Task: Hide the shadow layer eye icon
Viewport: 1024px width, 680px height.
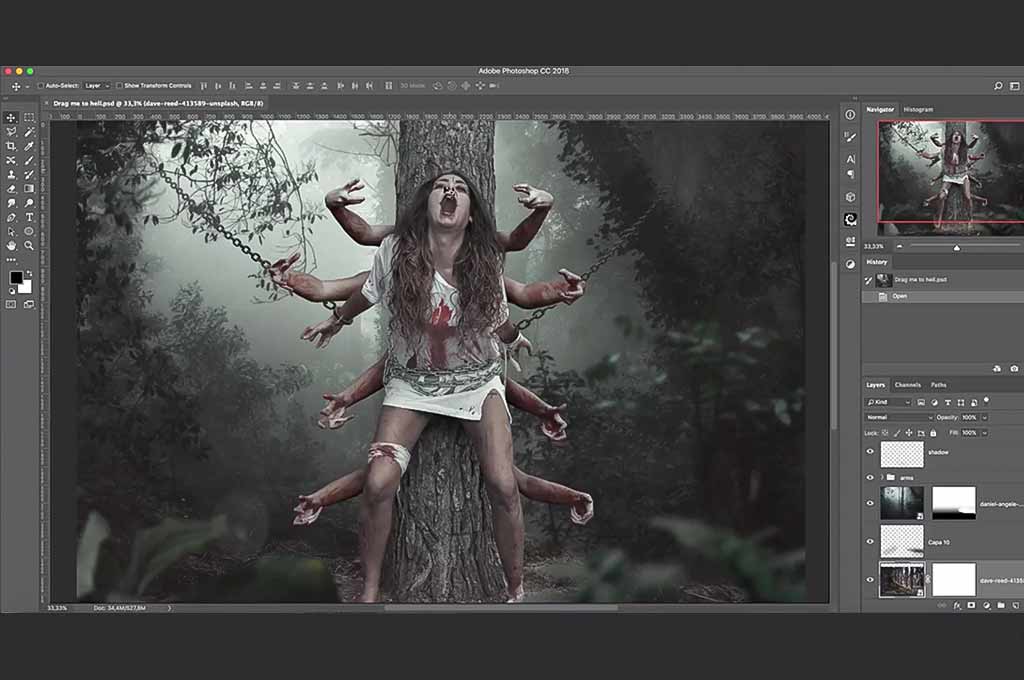Action: click(x=870, y=451)
